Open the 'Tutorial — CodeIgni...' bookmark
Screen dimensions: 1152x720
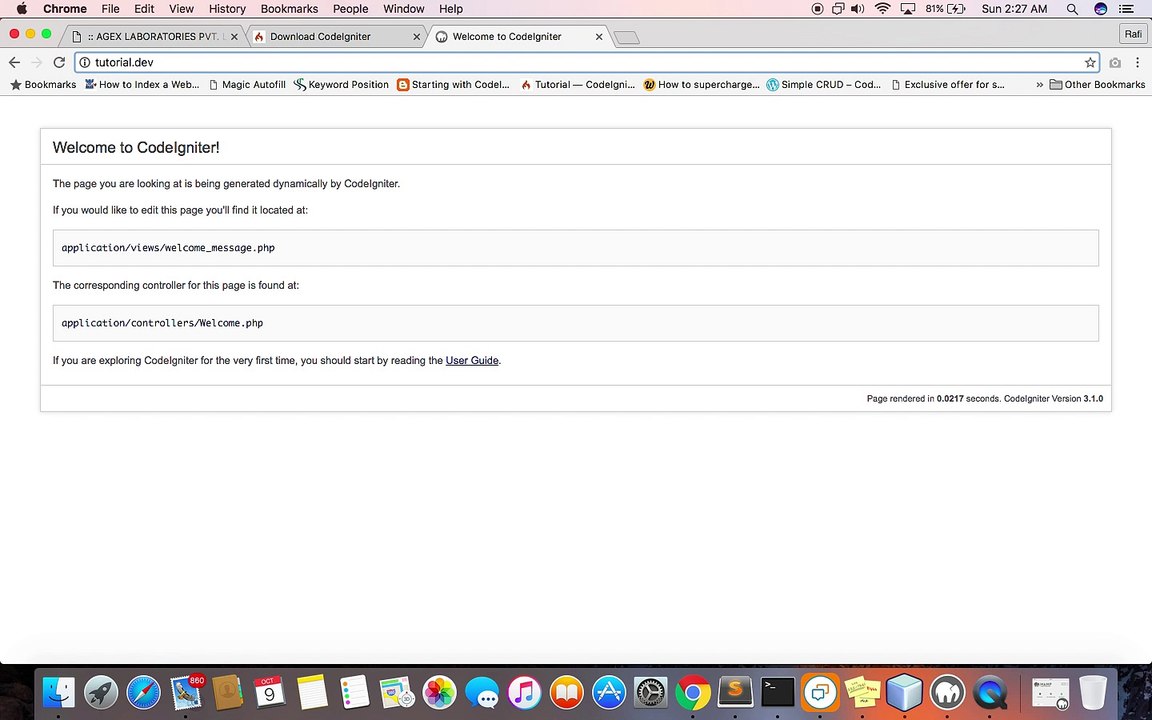[x=577, y=84]
